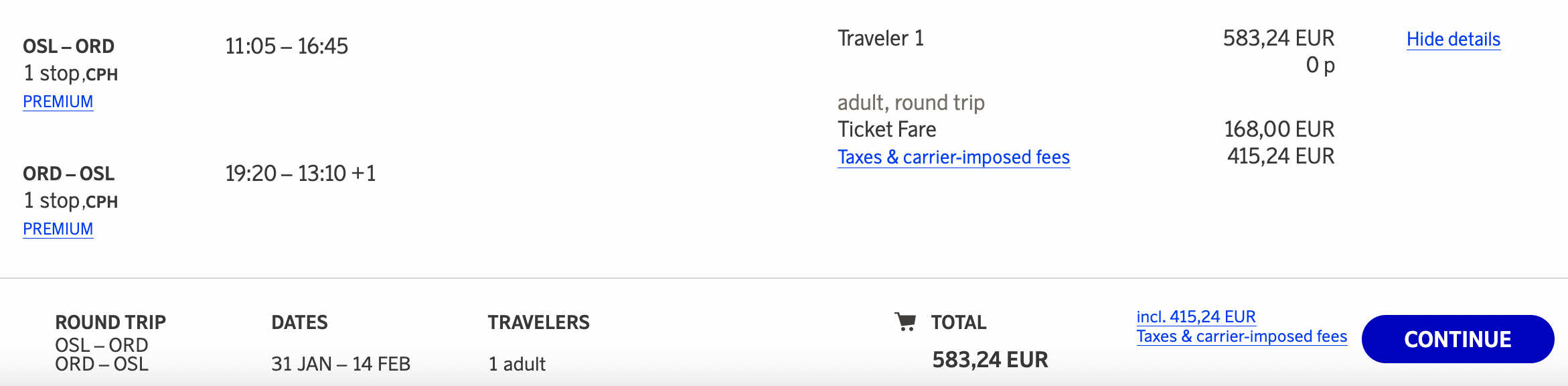Click the 11:05 – 16:45 outbound flight time
This screenshot has width=1568, height=386.
pos(287,46)
